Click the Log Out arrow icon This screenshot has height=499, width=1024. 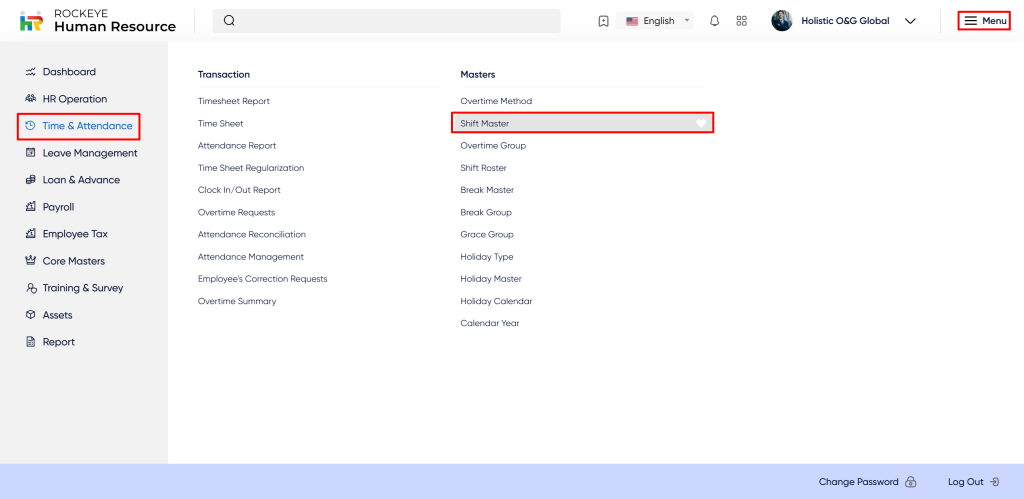(x=994, y=482)
